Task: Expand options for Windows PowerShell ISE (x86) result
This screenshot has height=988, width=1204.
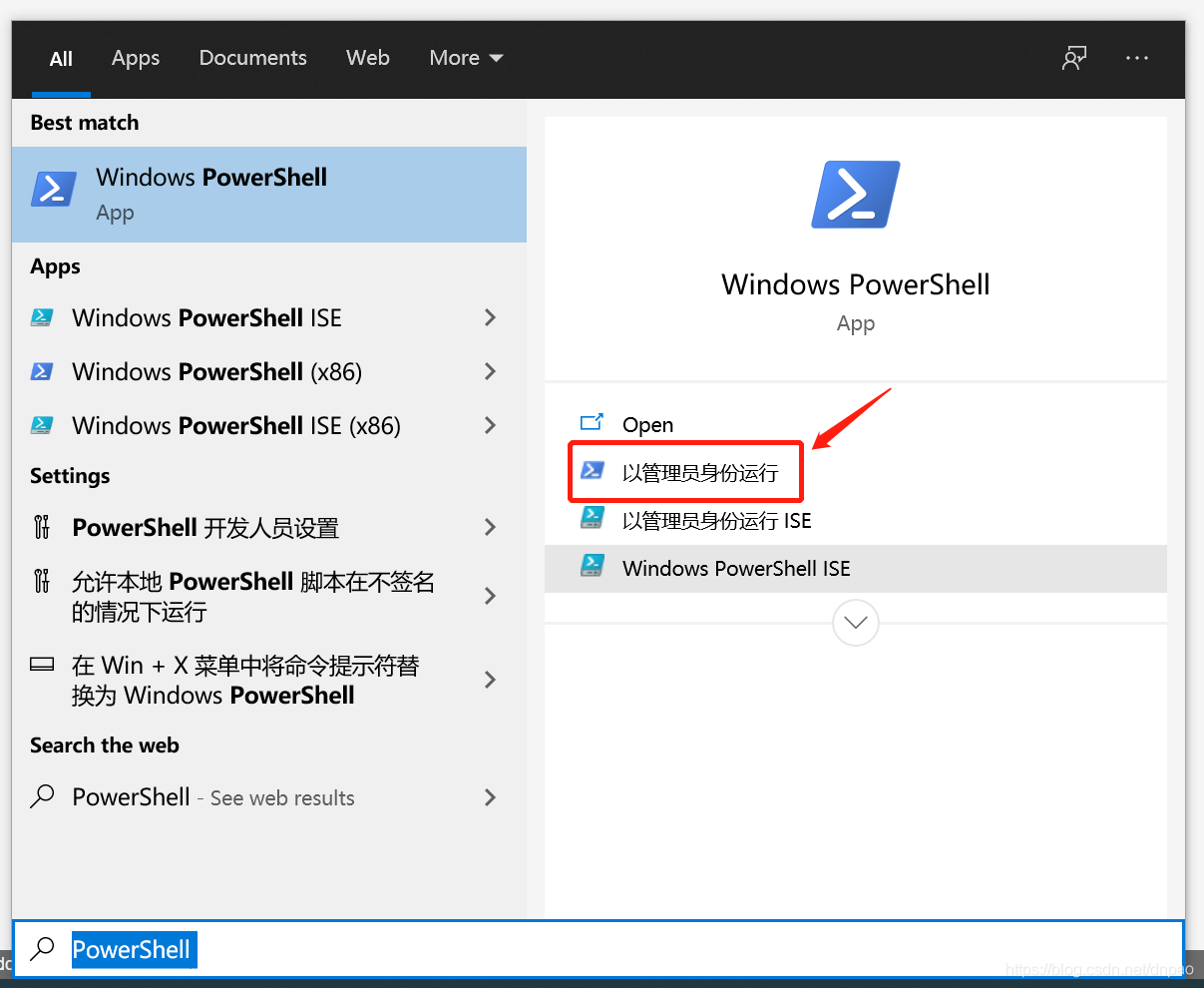Action: pyautogui.click(x=490, y=425)
